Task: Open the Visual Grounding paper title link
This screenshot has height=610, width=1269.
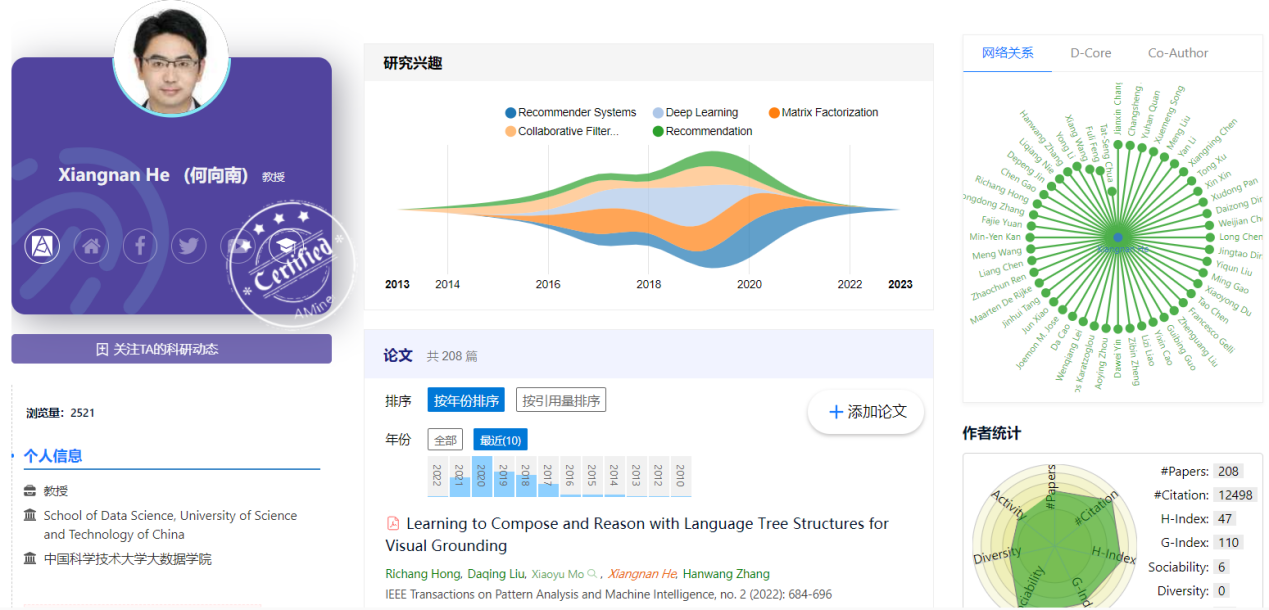Action: [637, 535]
